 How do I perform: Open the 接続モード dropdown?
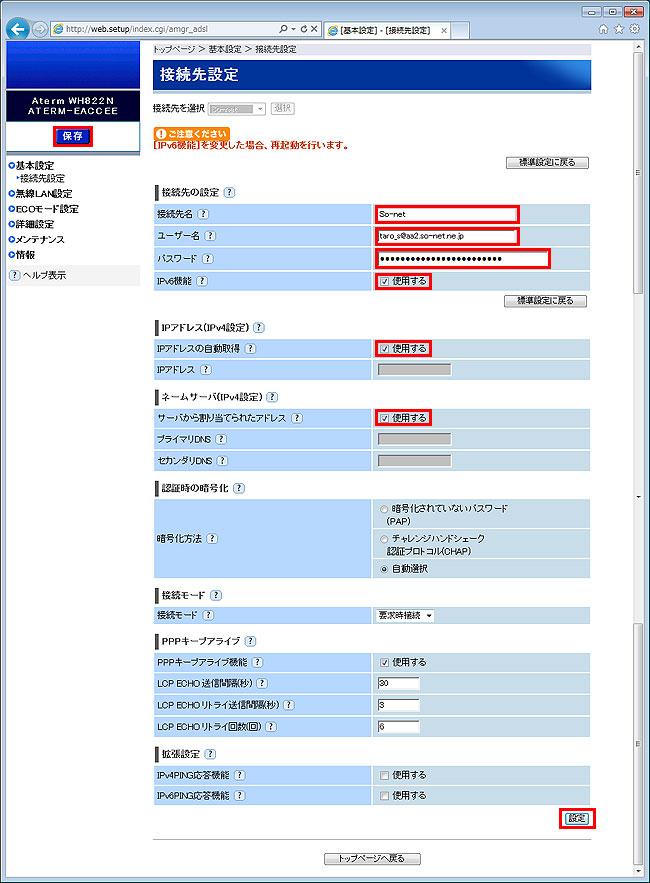(x=405, y=615)
